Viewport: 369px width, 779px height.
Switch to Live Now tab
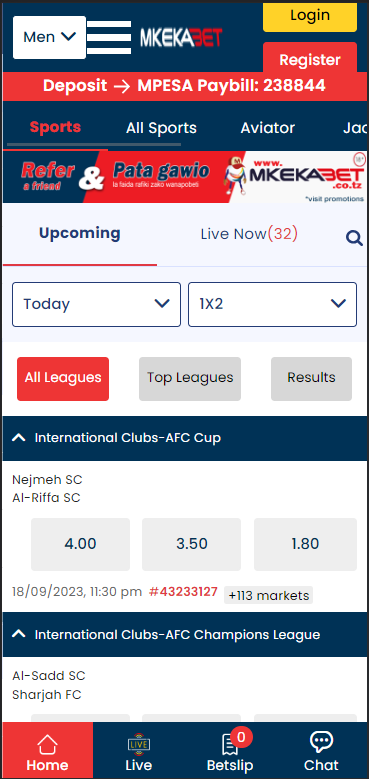249,234
